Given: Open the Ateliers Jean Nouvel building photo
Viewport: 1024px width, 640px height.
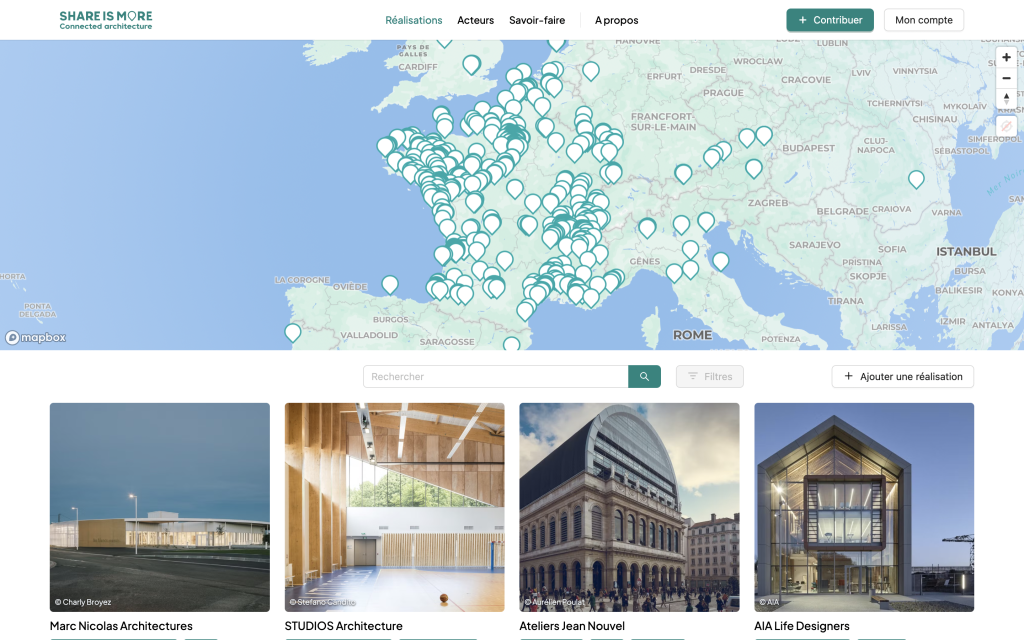Looking at the screenshot, I should tap(630, 507).
